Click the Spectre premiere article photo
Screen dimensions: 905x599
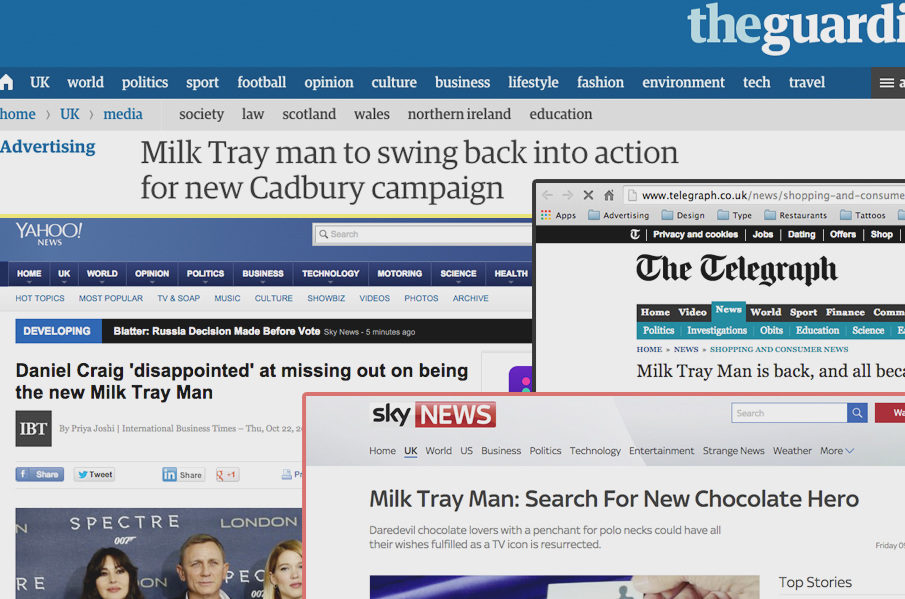point(159,553)
